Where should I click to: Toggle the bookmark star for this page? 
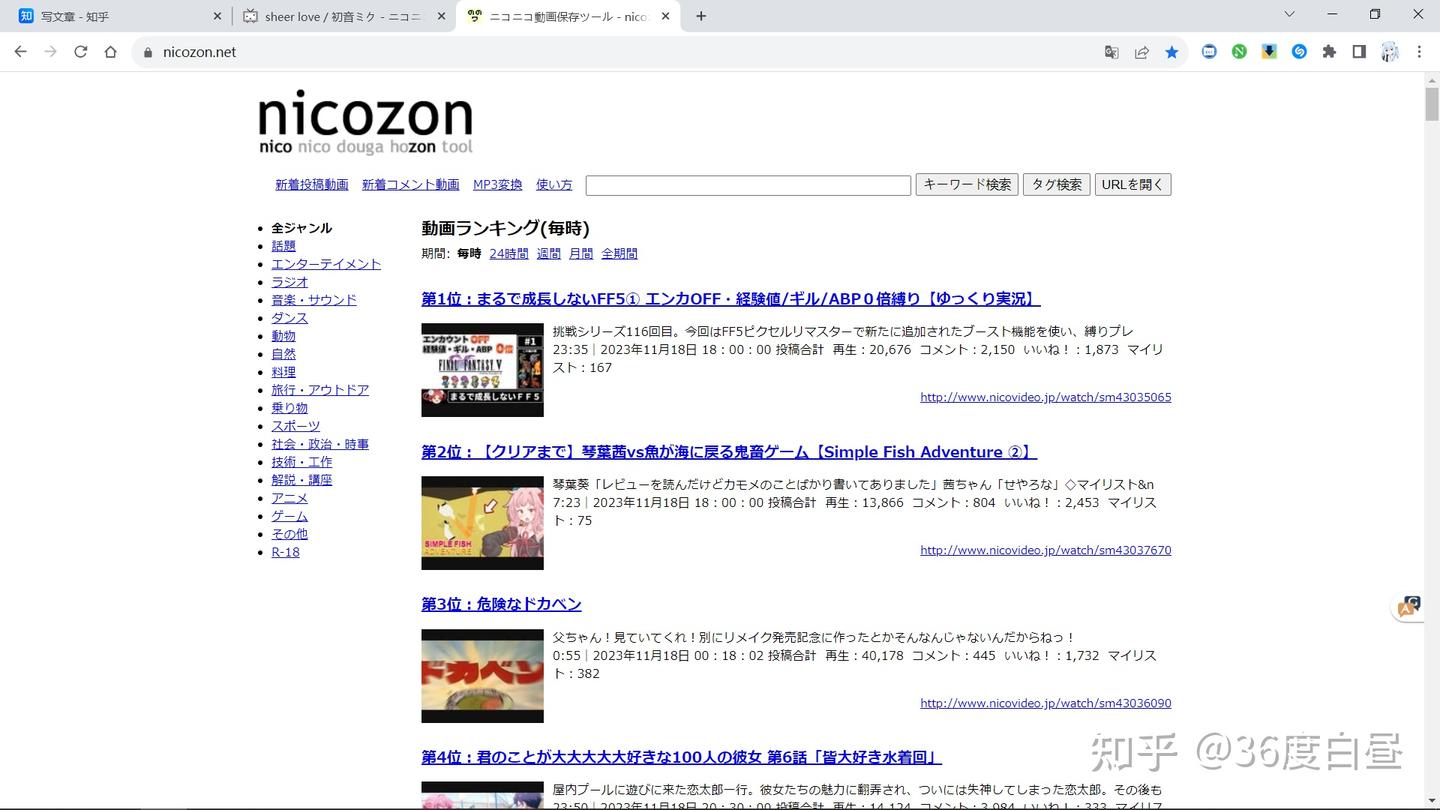(1172, 52)
